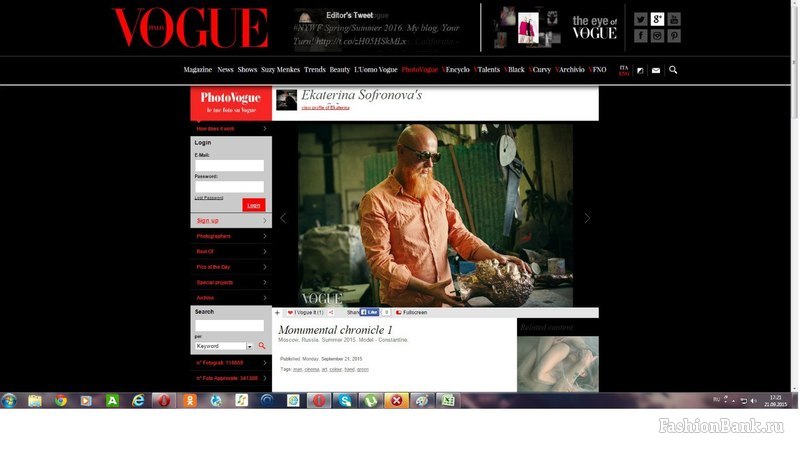This screenshot has height=450, width=800.
Task: Open the YouTube icon in header
Action: pos(674,19)
